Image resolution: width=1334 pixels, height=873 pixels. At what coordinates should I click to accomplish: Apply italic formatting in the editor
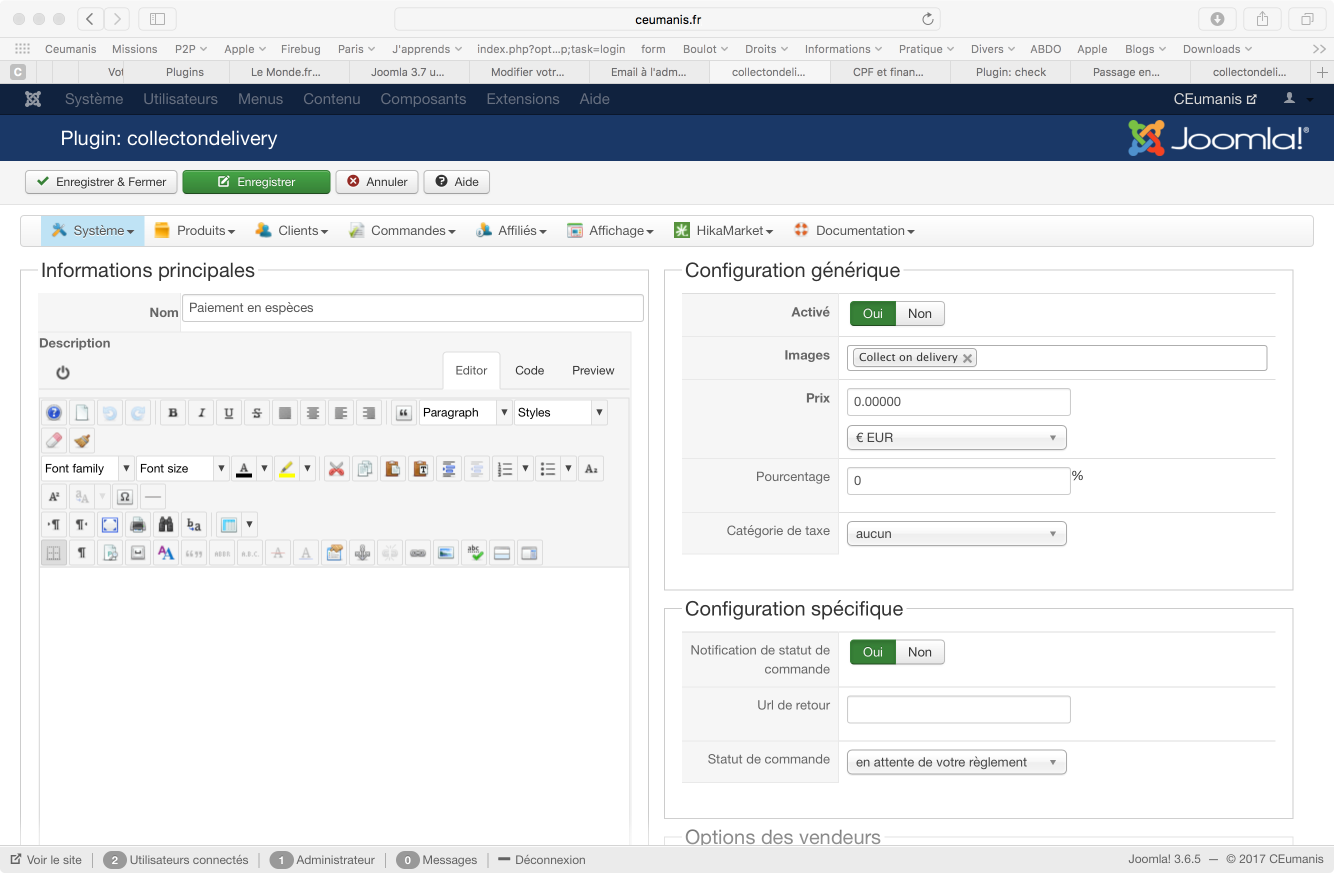[x=201, y=413]
